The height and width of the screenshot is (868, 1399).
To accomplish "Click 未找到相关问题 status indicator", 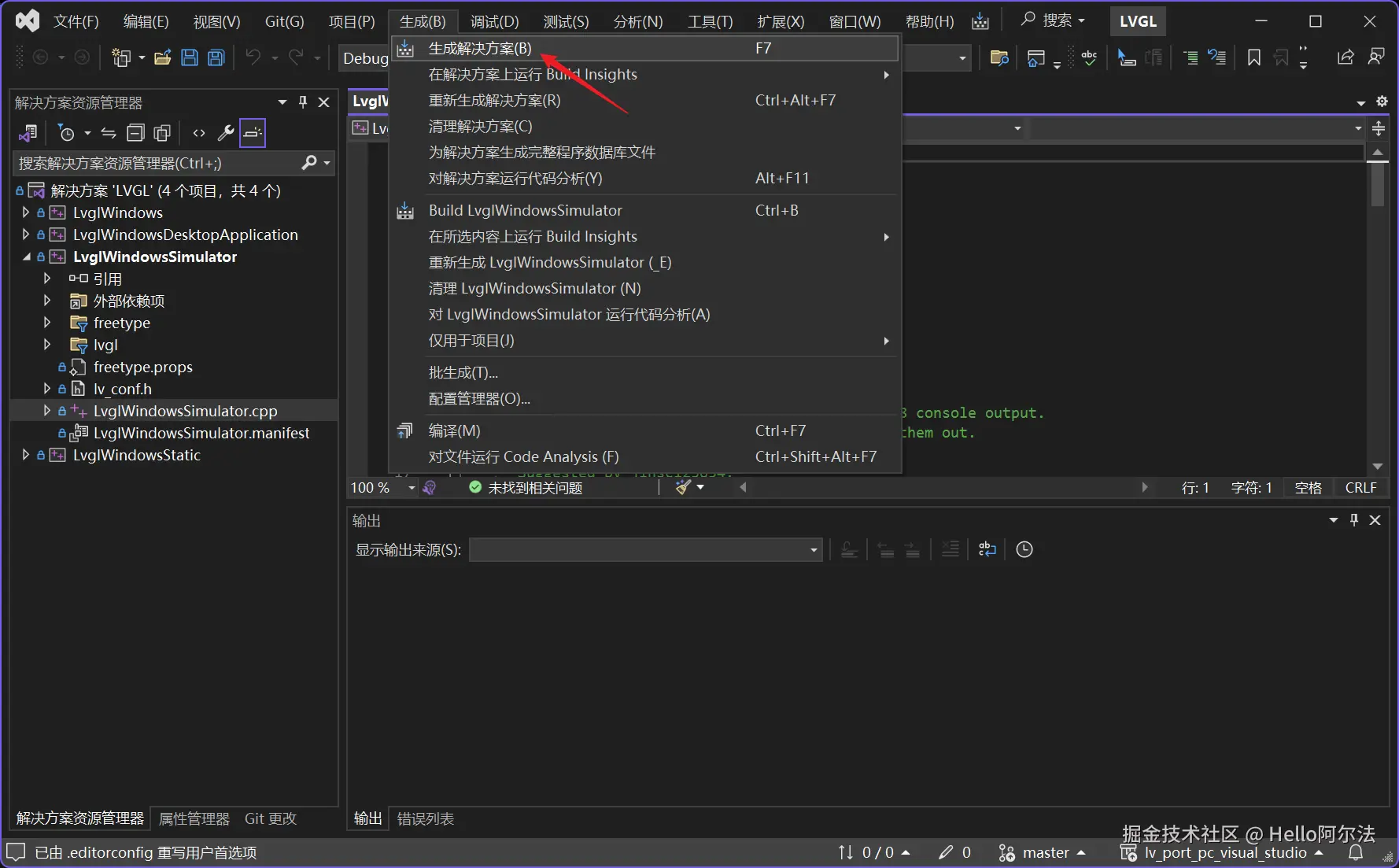I will pyautogui.click(x=526, y=488).
